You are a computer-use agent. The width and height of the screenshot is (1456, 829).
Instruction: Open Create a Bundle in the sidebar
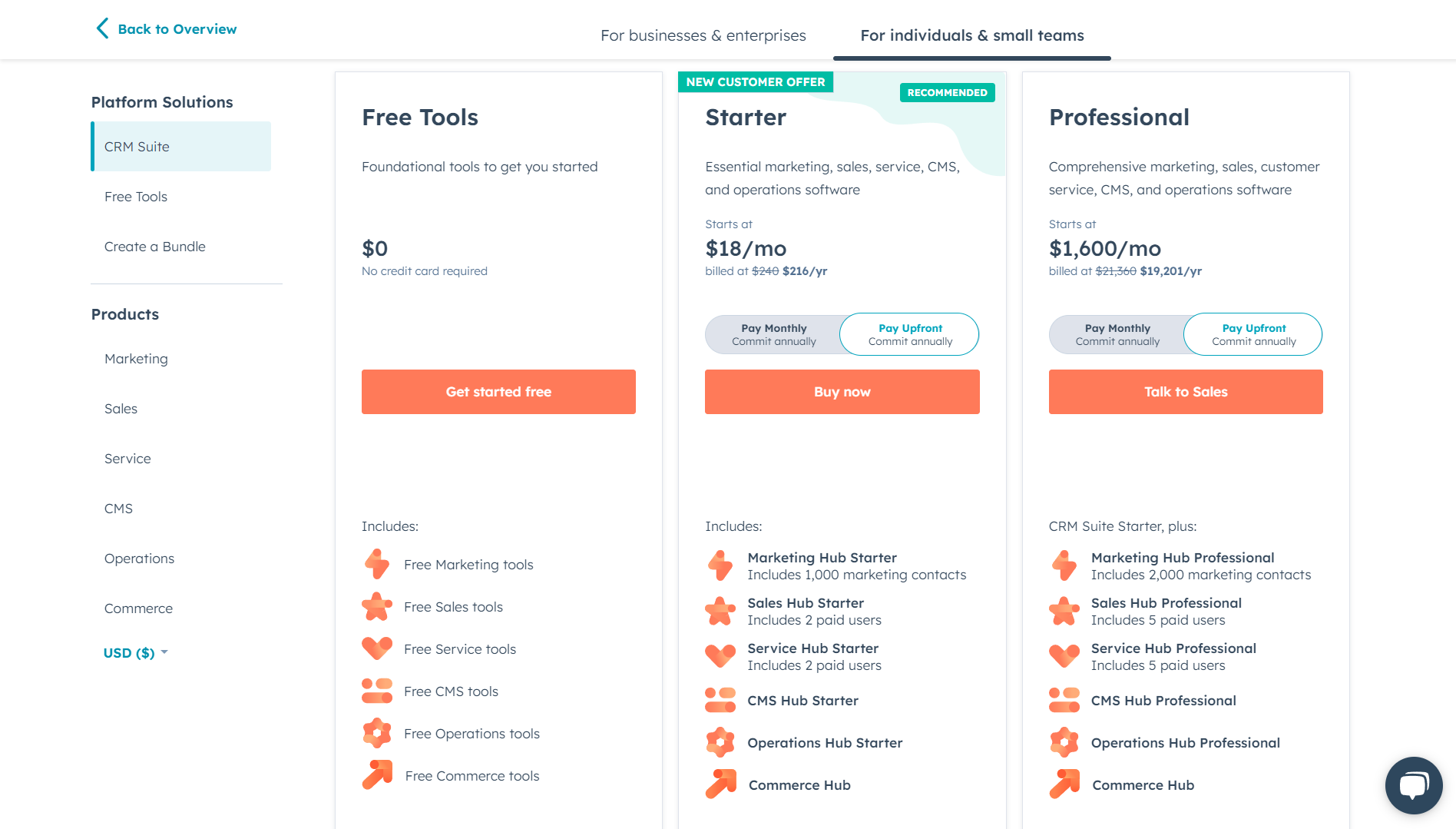point(154,246)
